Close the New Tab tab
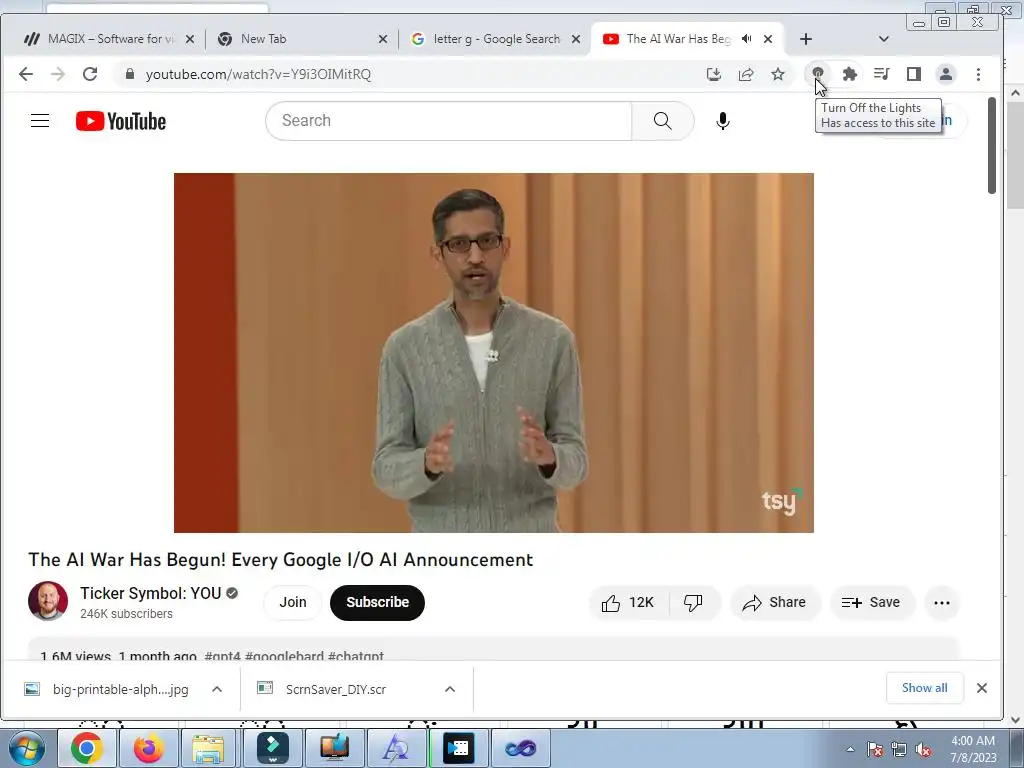The image size is (1024, 768). [383, 39]
